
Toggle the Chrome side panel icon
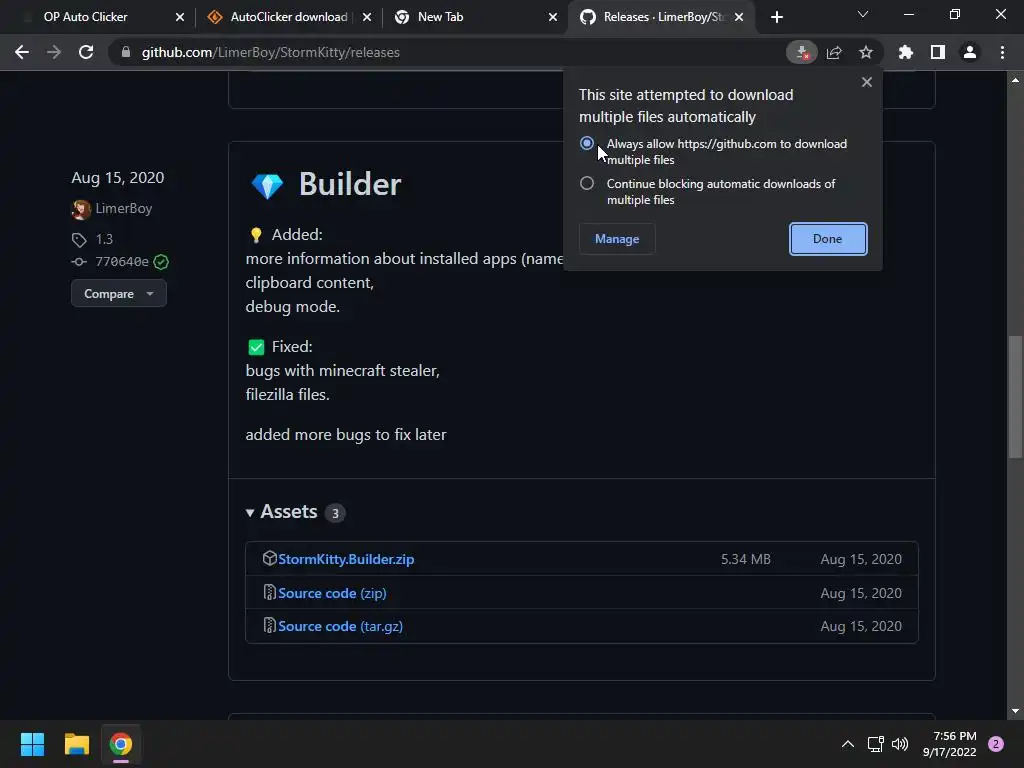[x=938, y=52]
